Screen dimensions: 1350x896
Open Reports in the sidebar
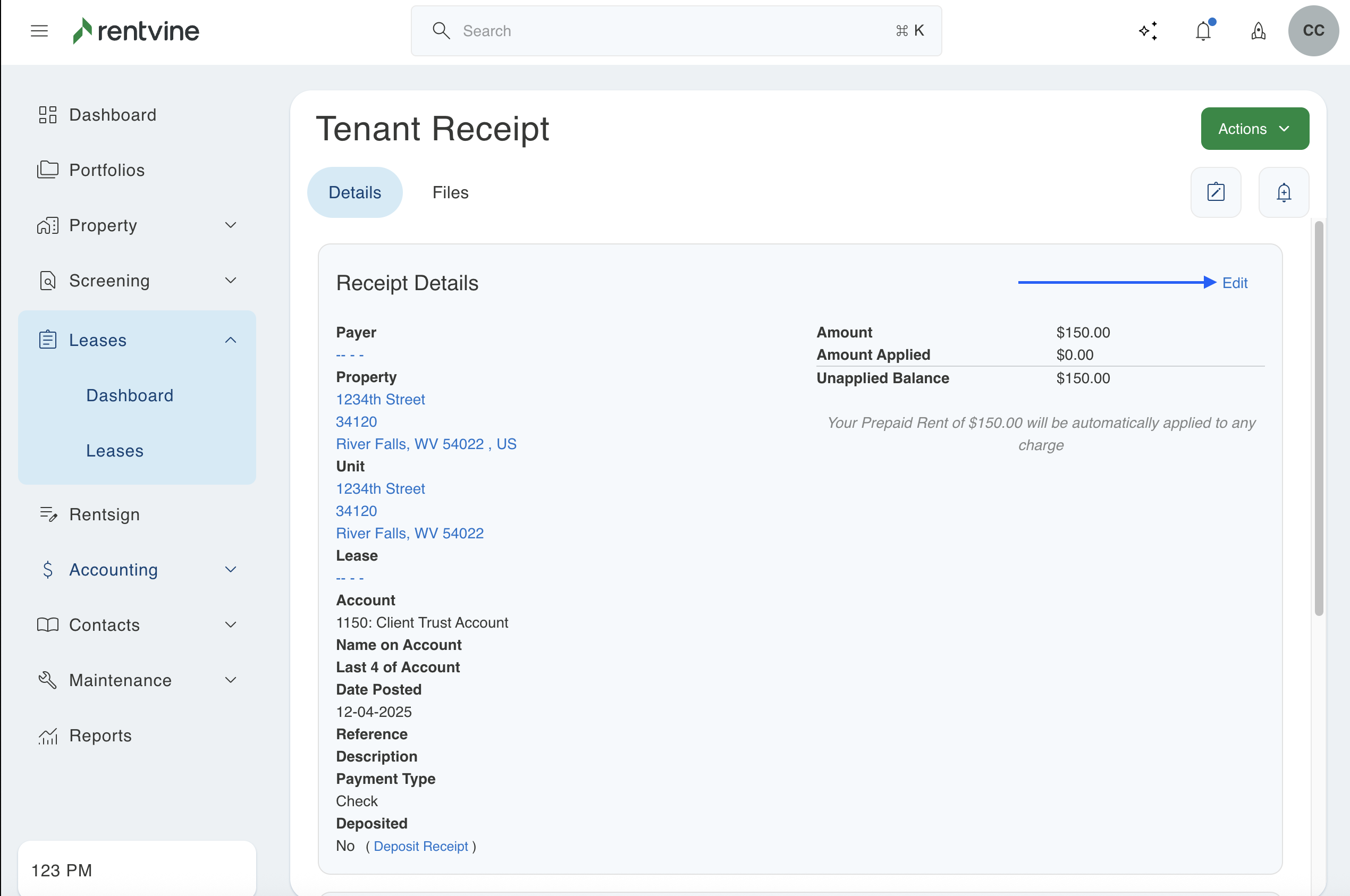click(x=100, y=736)
